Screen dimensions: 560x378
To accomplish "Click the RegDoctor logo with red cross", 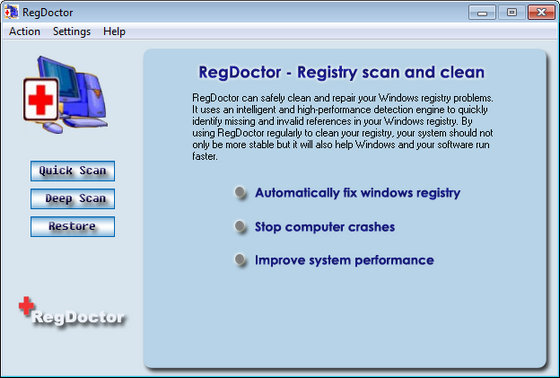I will [72, 312].
